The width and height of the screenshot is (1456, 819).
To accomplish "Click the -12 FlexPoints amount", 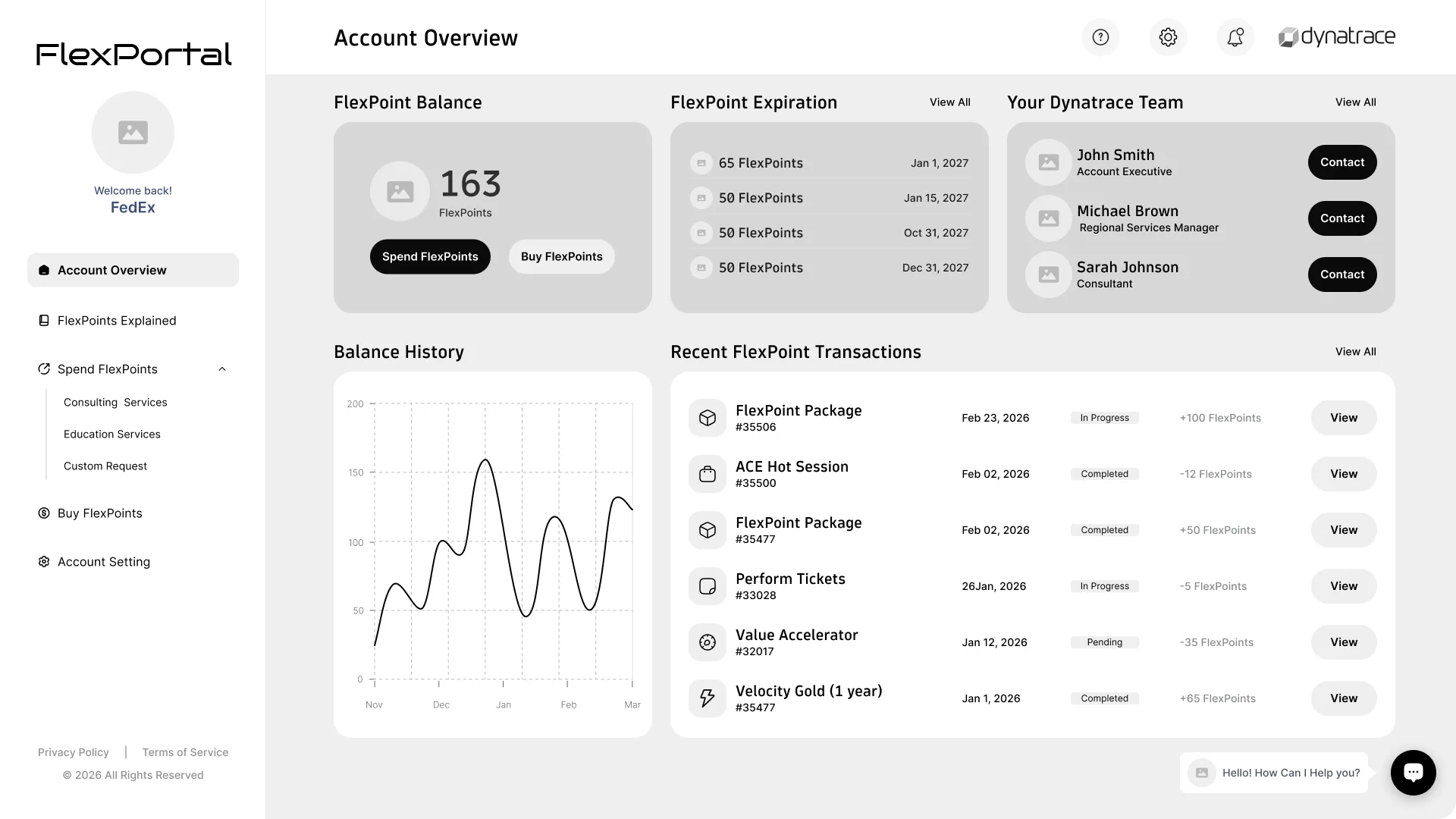I will [1216, 474].
